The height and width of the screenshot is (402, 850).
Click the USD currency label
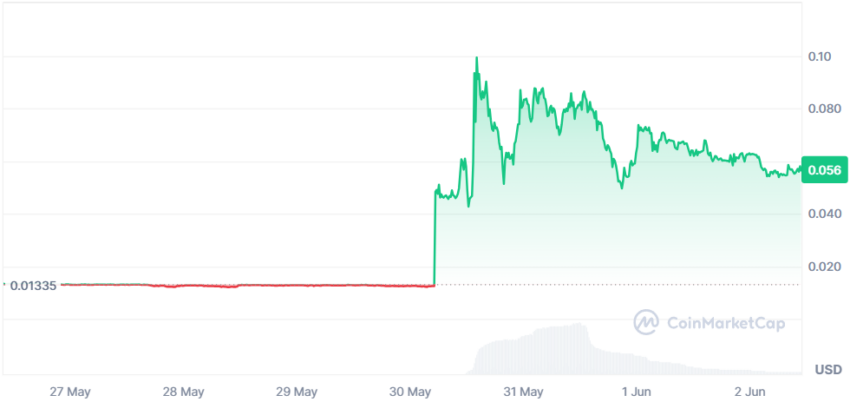(x=829, y=370)
